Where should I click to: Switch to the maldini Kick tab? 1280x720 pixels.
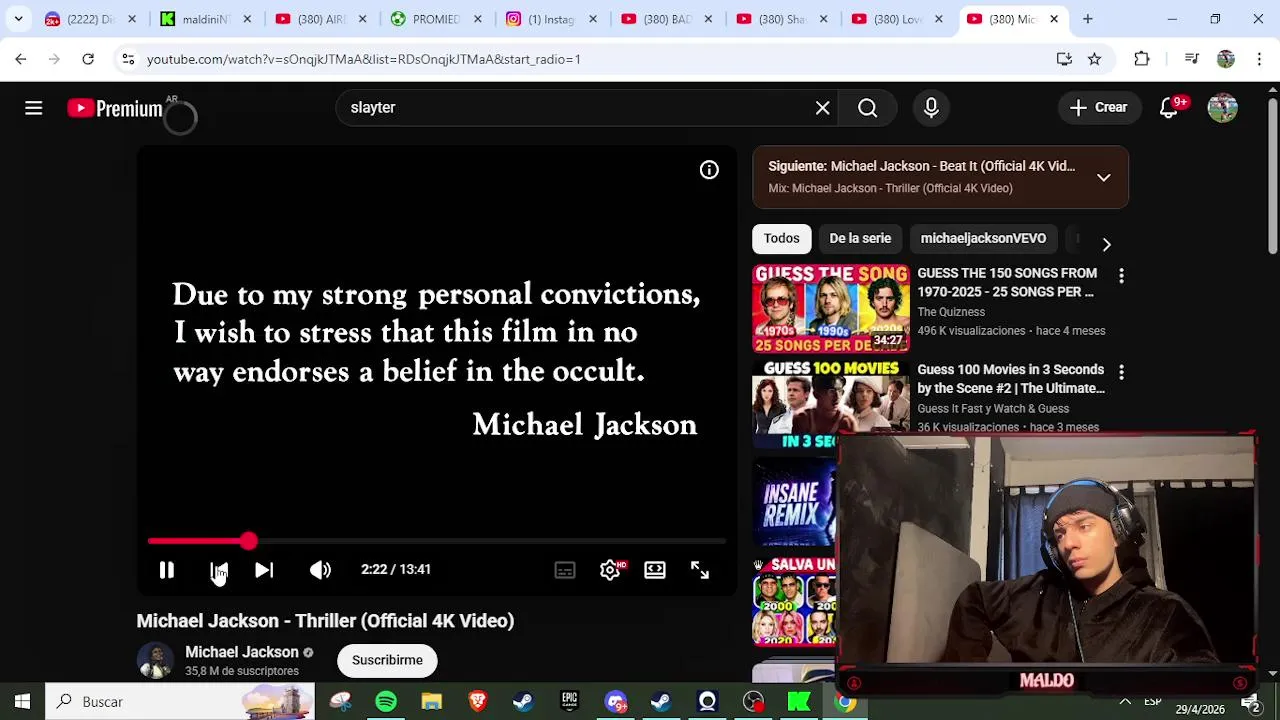click(x=205, y=19)
